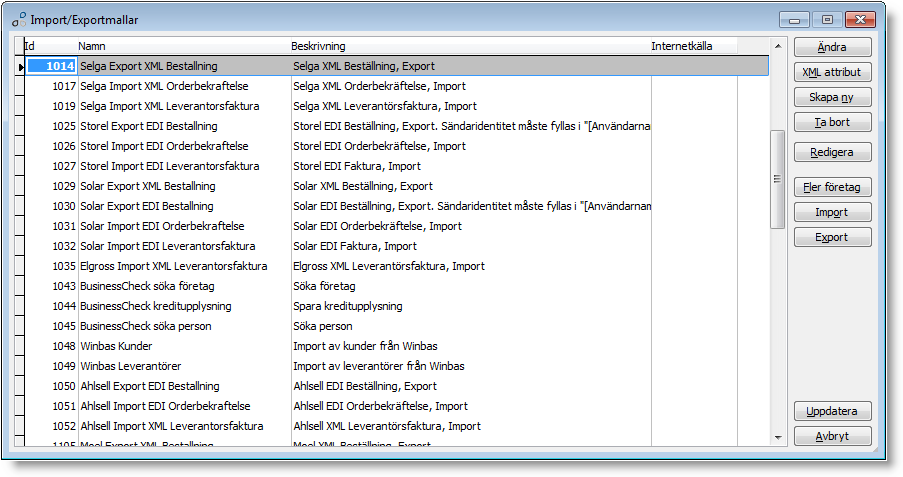Click the Internetkälla column header
The height and width of the screenshot is (477, 903).
pyautogui.click(x=693, y=46)
